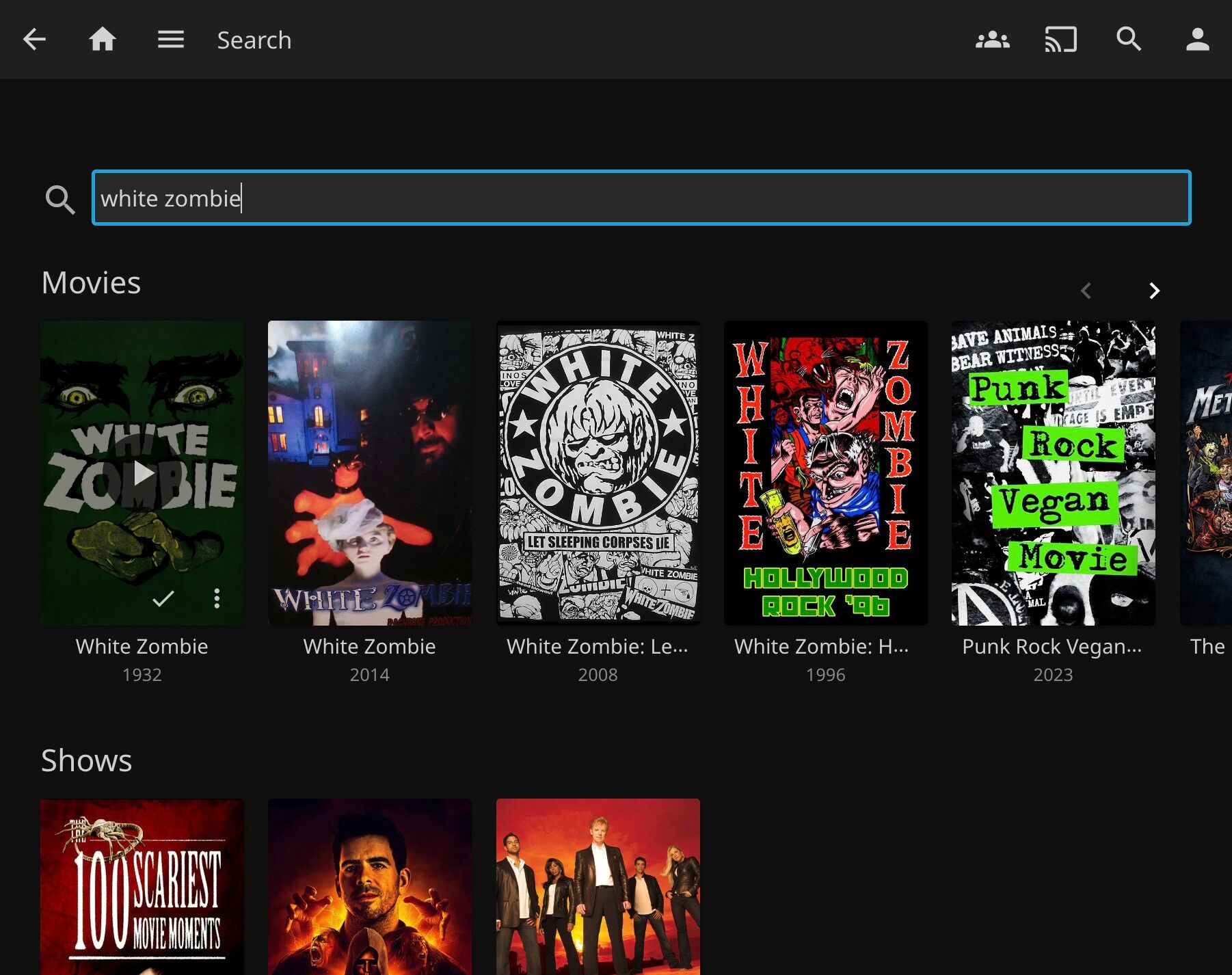Screen dimensions: 1232x975
Task: Open 100 Scariest Movie Moments show
Action: pos(142,886)
